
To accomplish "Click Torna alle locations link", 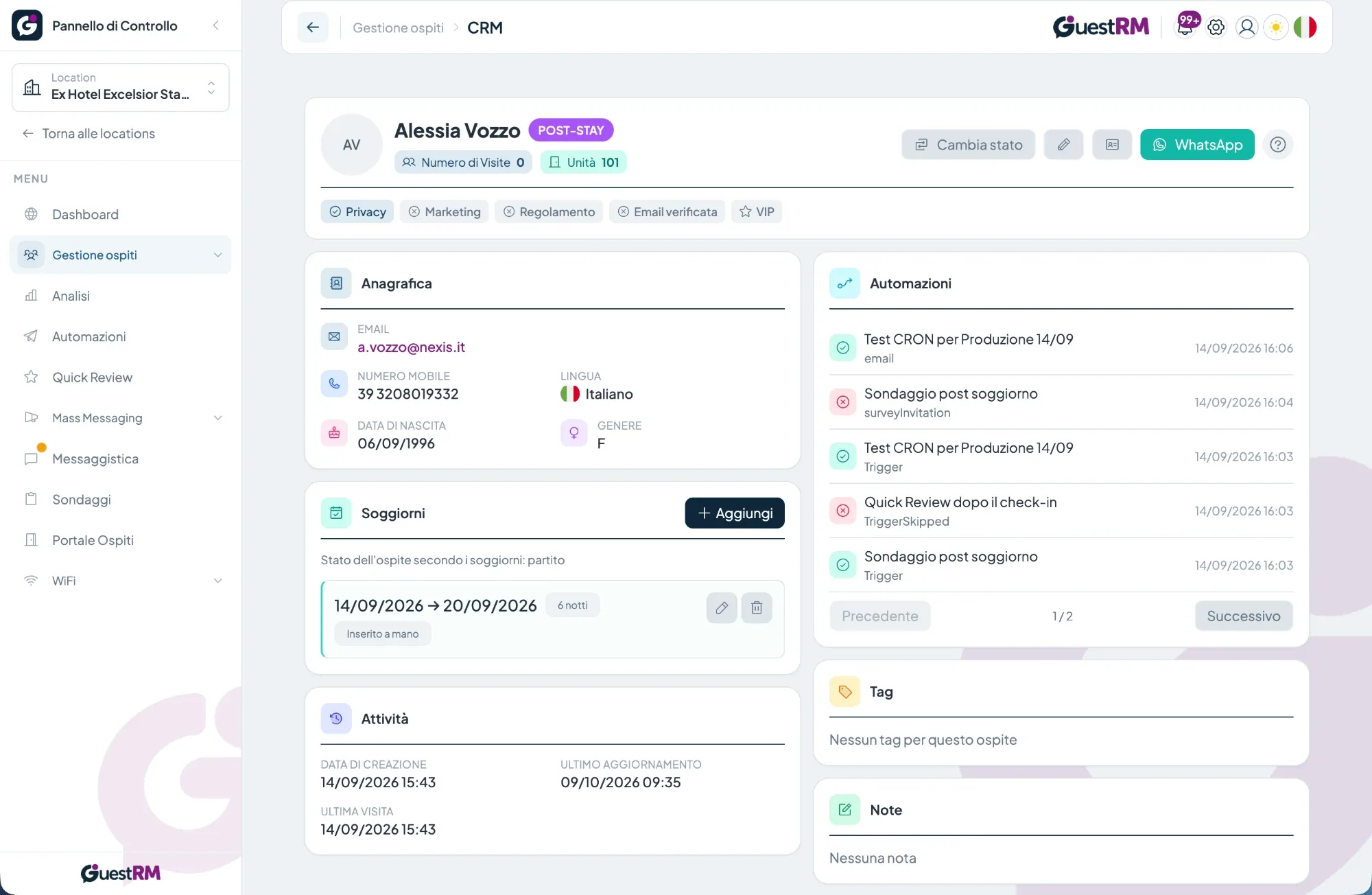I will [x=88, y=133].
